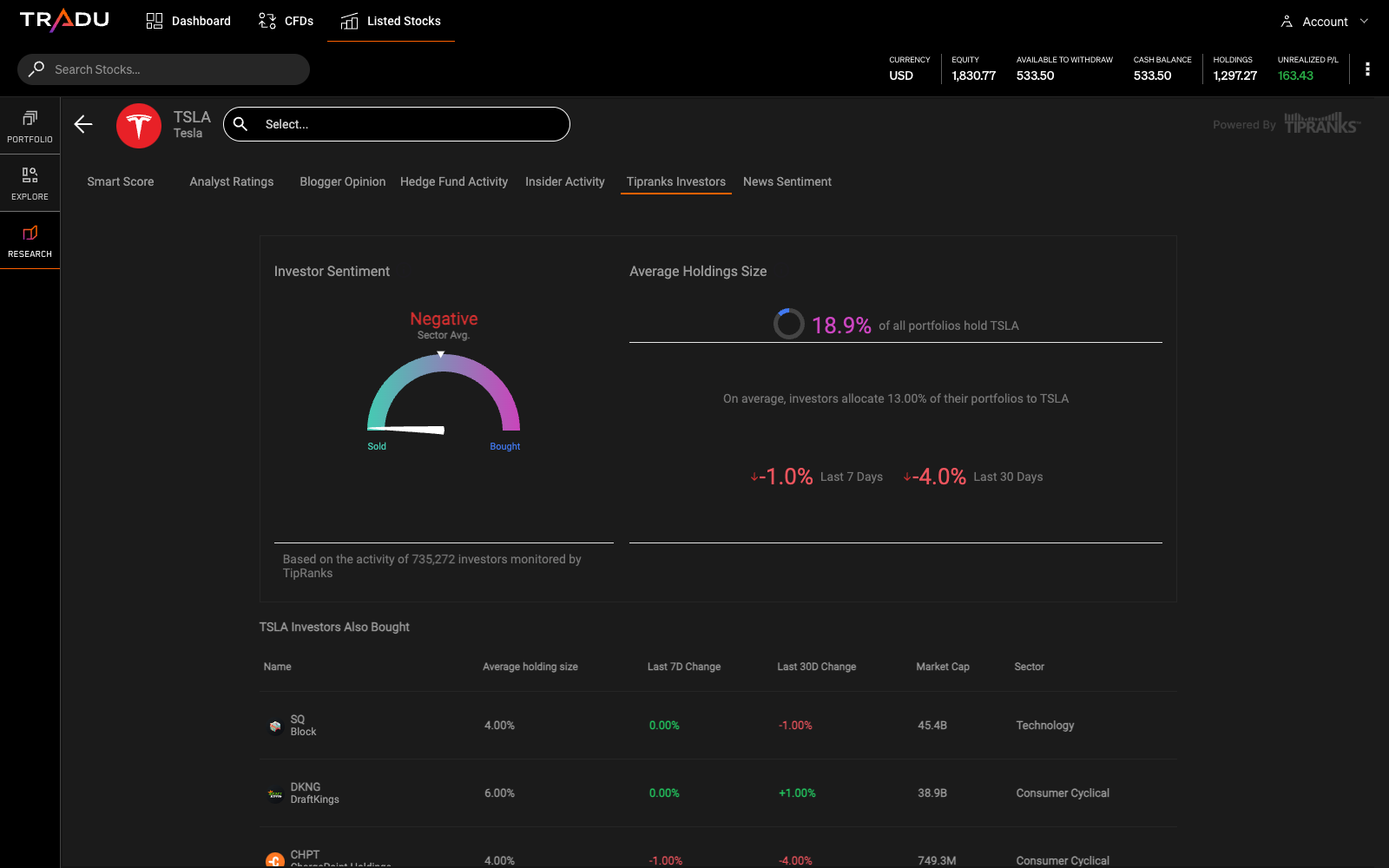The width and height of the screenshot is (1389, 868).
Task: Go to Listed Stocks
Action: click(391, 21)
